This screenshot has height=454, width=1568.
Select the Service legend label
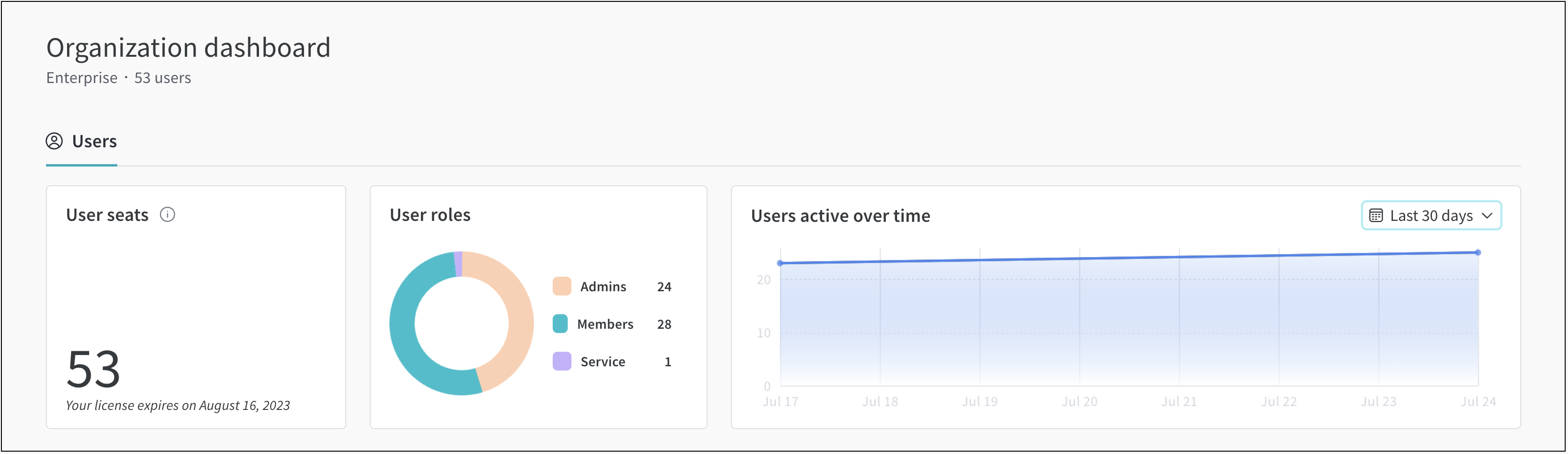(x=602, y=362)
